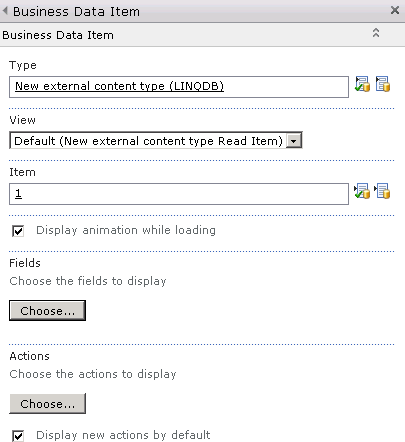Toggle the Display animation while loading checkbox

click(18, 231)
